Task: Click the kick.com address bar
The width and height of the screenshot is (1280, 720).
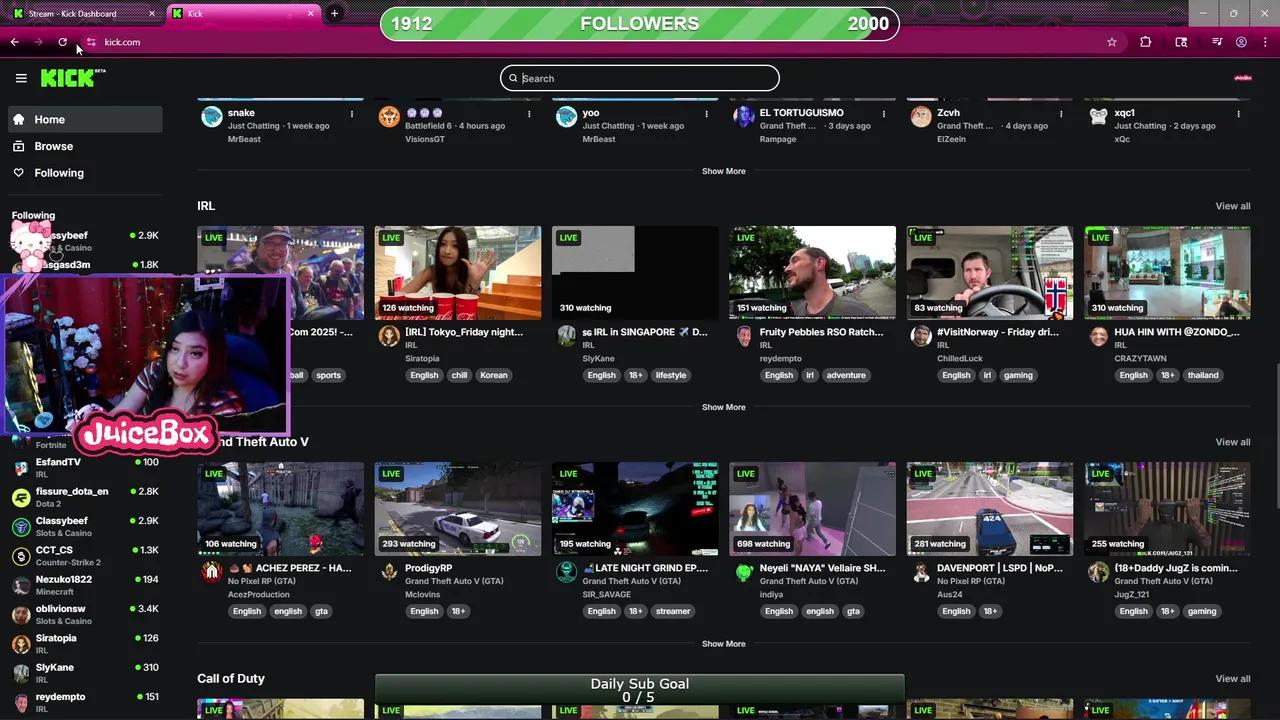Action: click(590, 42)
